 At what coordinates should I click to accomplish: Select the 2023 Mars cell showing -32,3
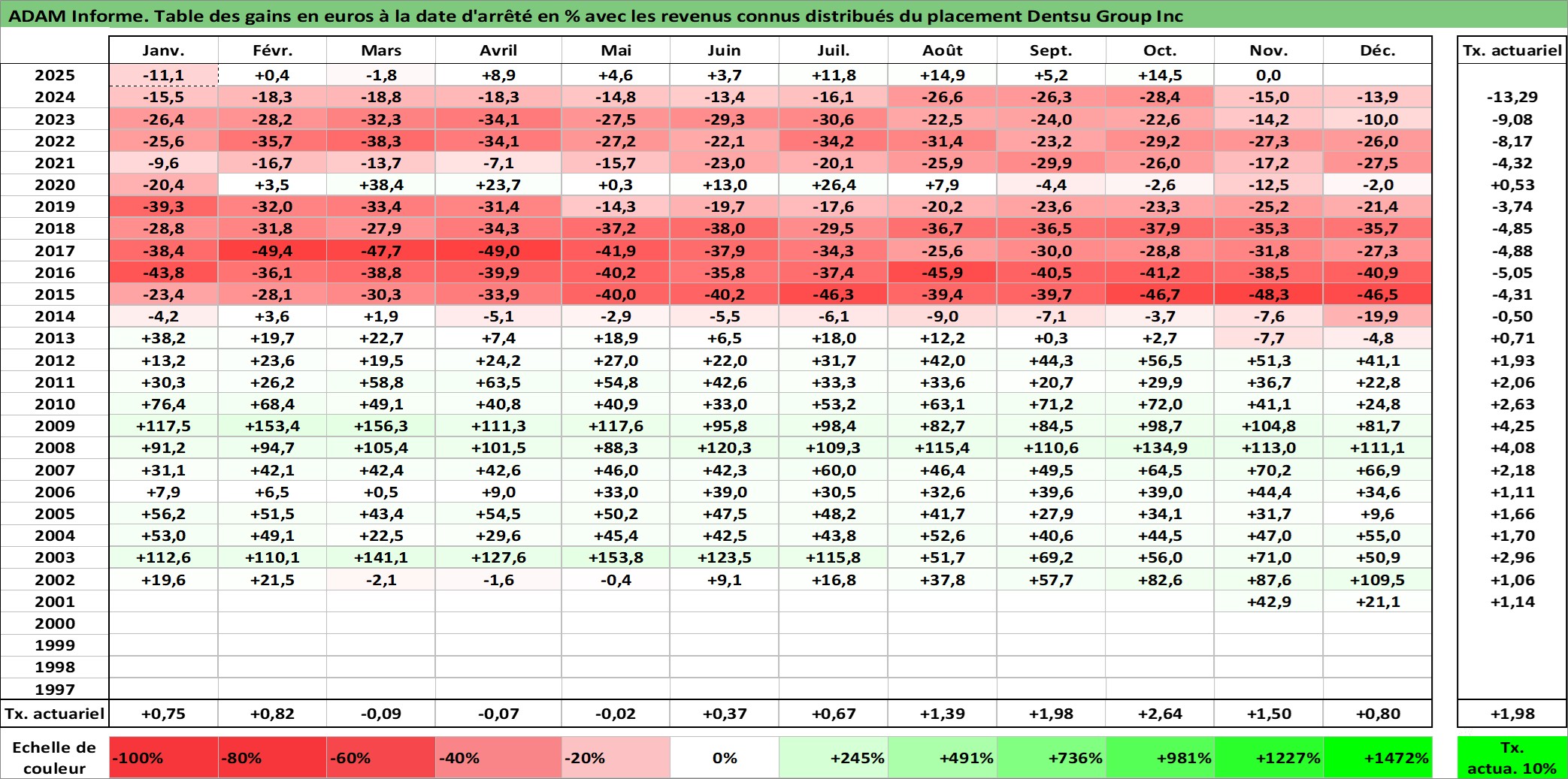click(381, 119)
